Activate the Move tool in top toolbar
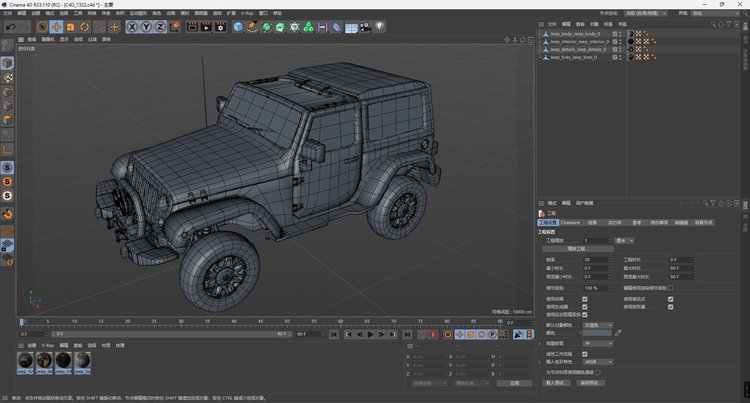Screen dimensions: 750x403 pyautogui.click(x=56, y=27)
